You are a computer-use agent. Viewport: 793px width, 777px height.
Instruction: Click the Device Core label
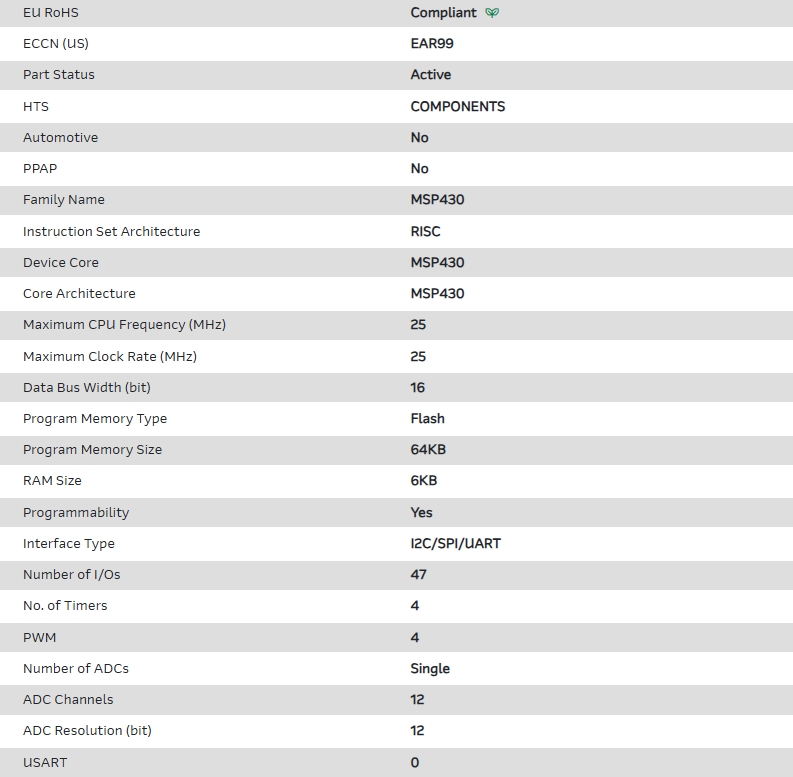pos(61,263)
